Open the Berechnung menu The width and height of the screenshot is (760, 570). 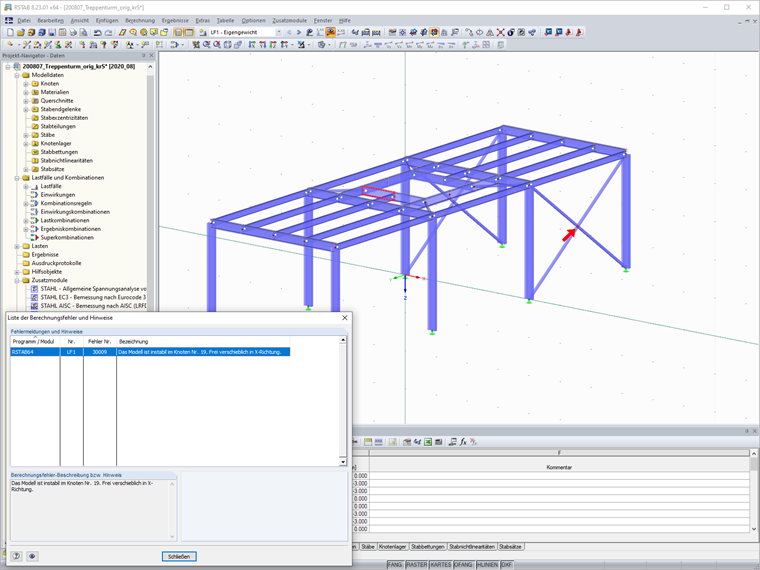click(140, 20)
